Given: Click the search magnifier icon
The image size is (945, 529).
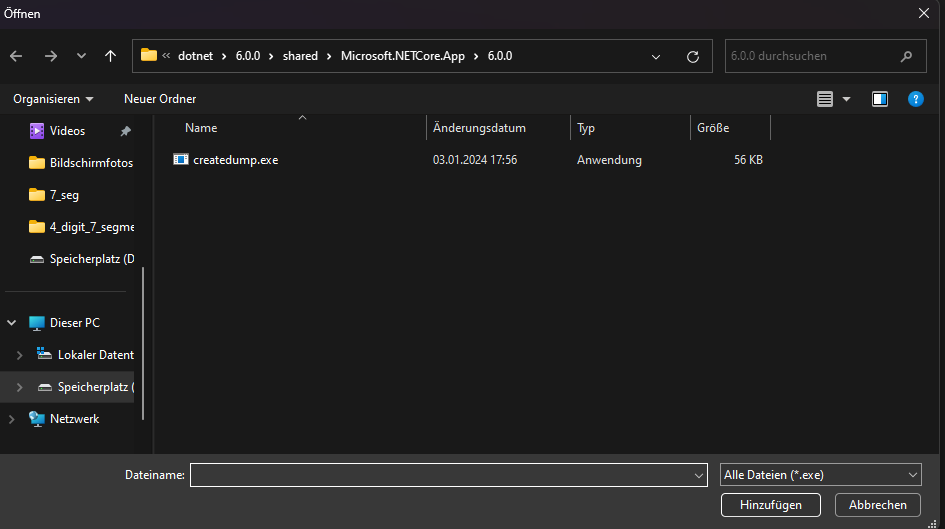Looking at the screenshot, I should point(906,56).
